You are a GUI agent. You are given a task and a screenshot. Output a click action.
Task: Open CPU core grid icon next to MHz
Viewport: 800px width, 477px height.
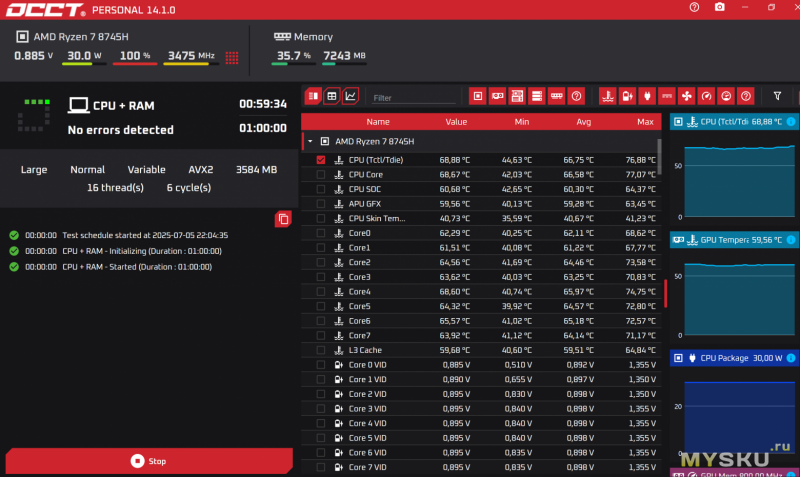point(232,57)
